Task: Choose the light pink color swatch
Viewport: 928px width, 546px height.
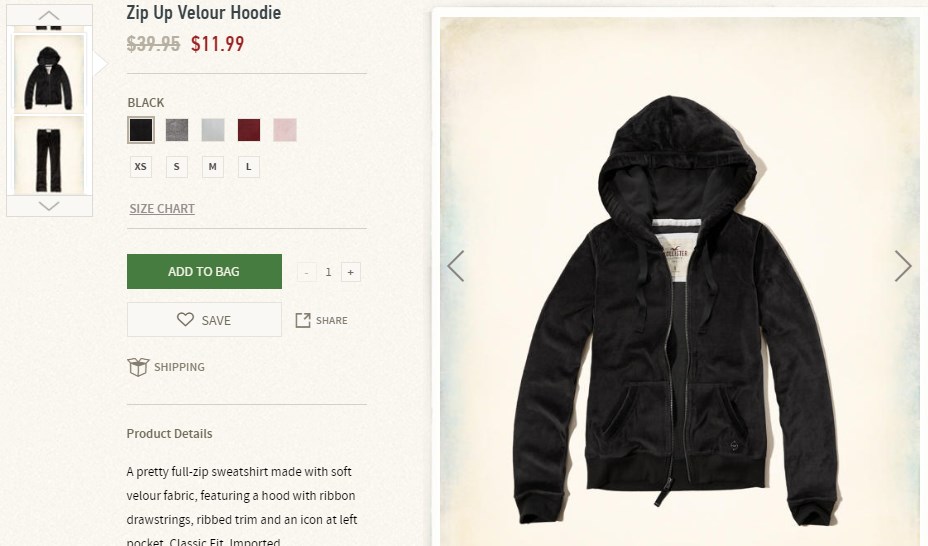Action: [x=285, y=130]
